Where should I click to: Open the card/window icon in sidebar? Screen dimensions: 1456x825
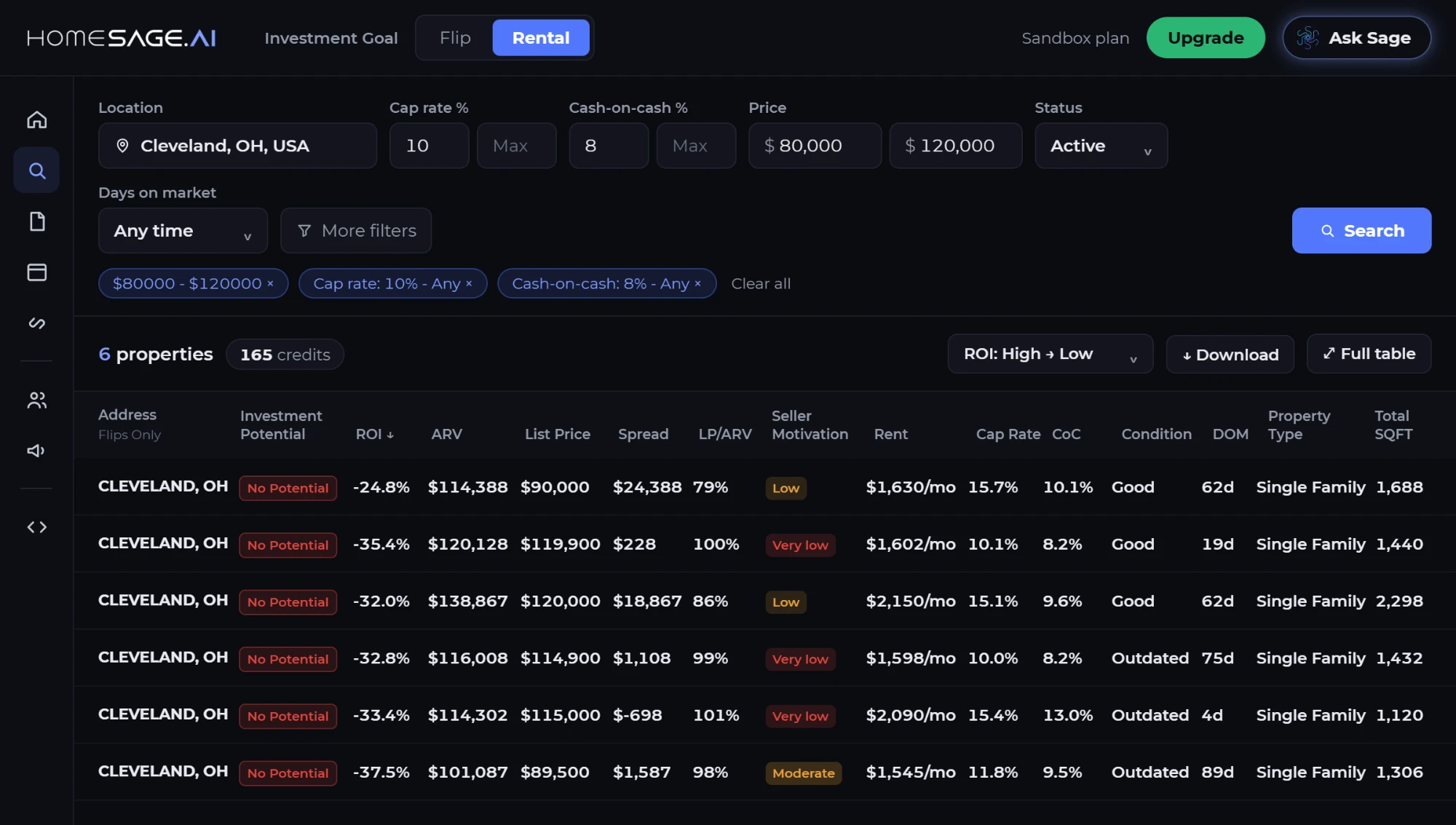36,272
